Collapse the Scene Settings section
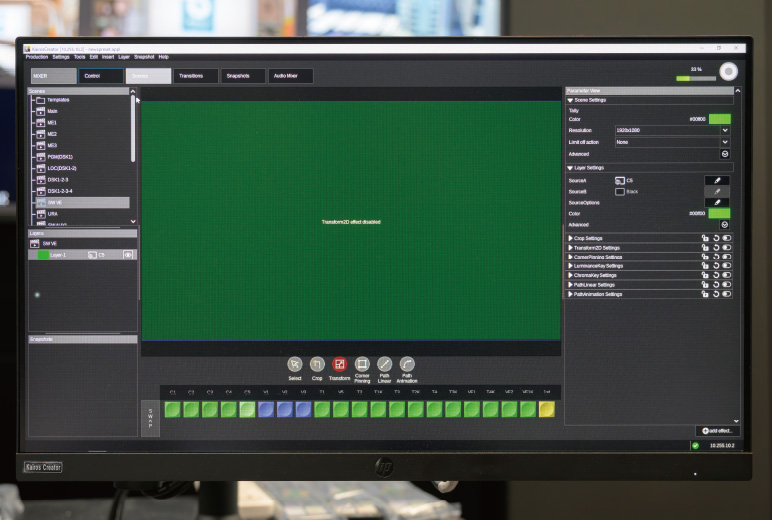This screenshot has width=772, height=520. pyautogui.click(x=570, y=100)
